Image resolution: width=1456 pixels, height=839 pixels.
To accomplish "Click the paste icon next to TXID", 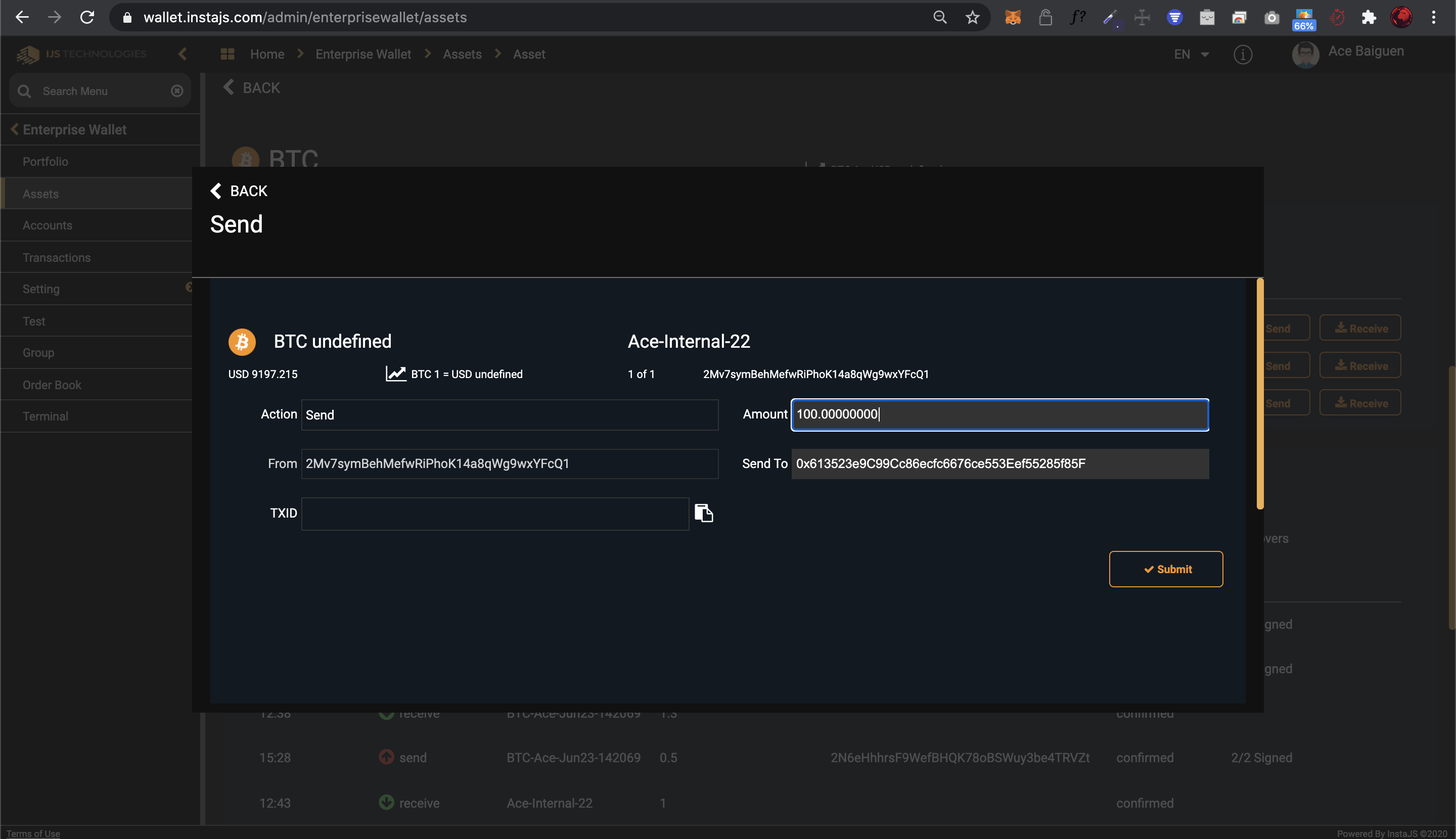I will click(703, 513).
